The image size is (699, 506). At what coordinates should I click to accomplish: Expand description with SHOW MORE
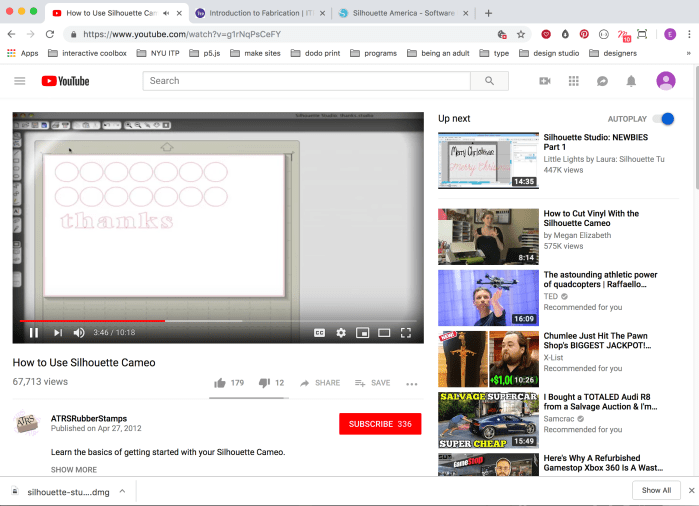[74, 469]
